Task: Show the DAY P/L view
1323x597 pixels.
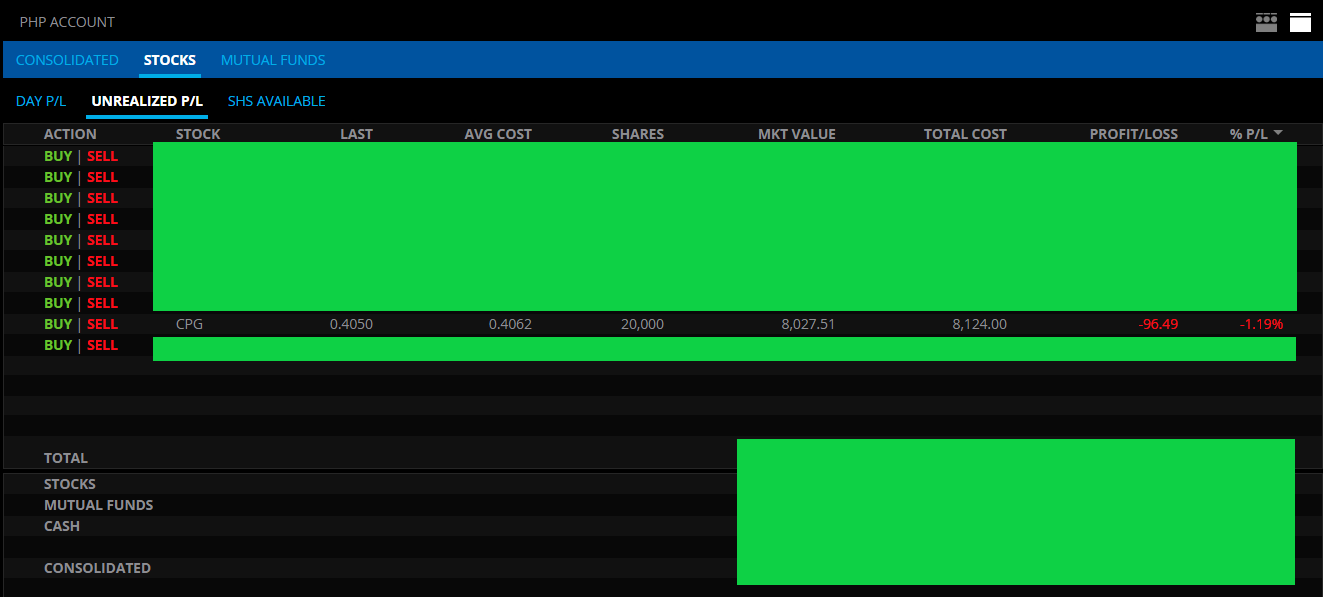Action: [x=41, y=101]
